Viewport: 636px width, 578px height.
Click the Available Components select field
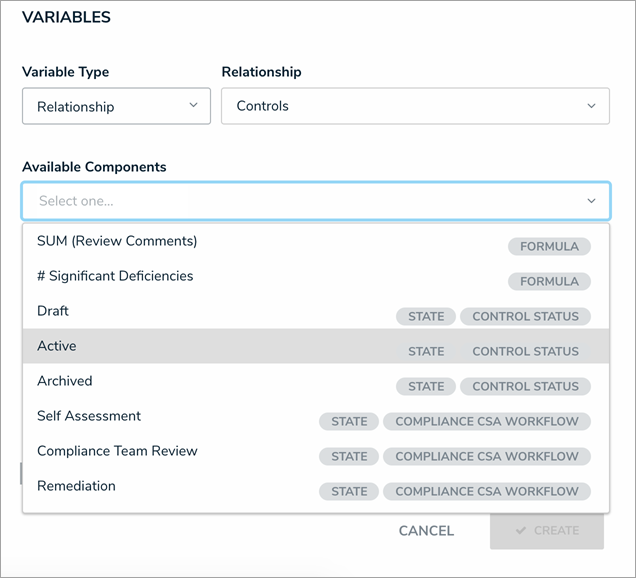click(x=300, y=201)
